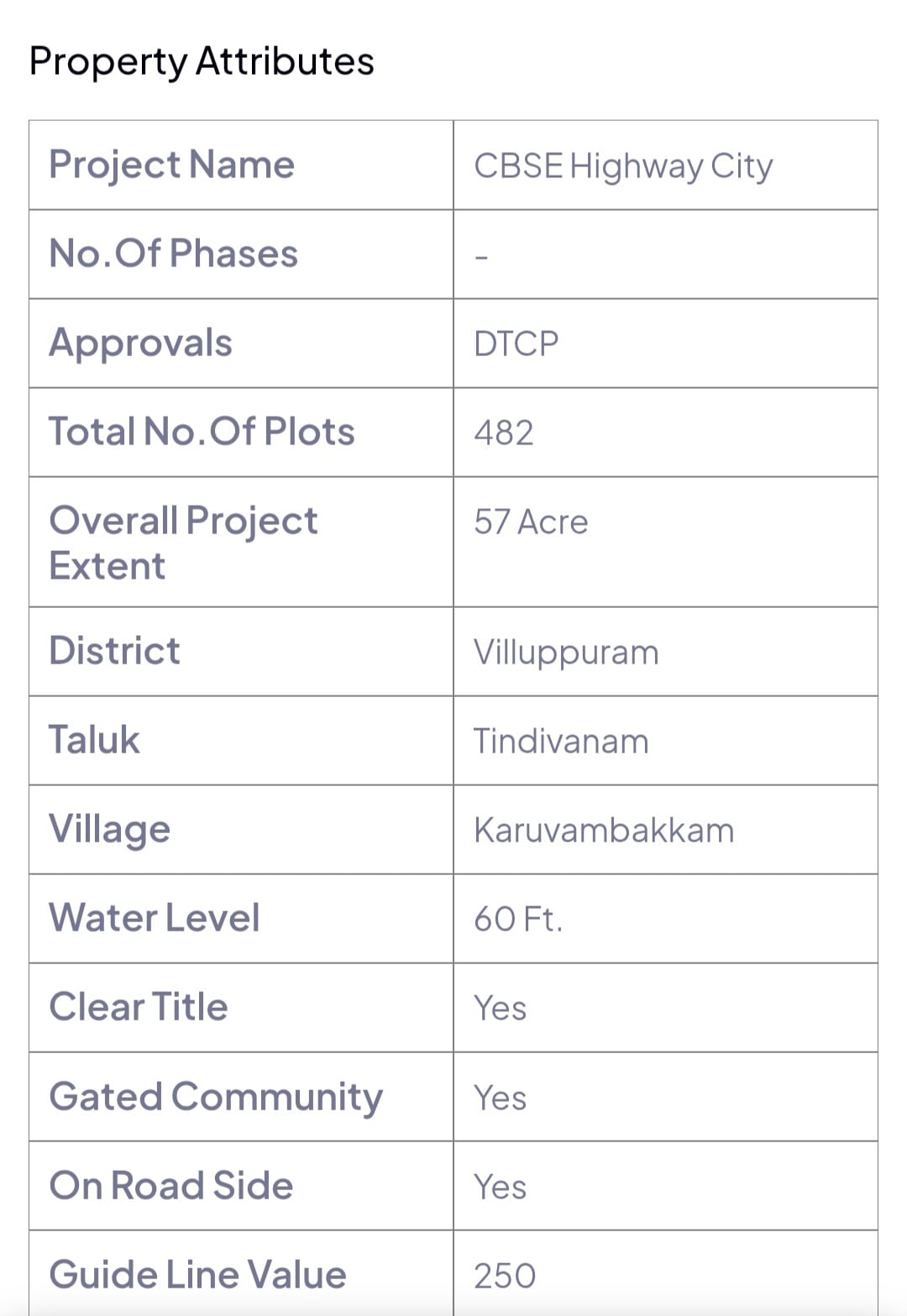The width and height of the screenshot is (907, 1316).
Task: Click the Total No.Of Plots label
Action: point(202,432)
